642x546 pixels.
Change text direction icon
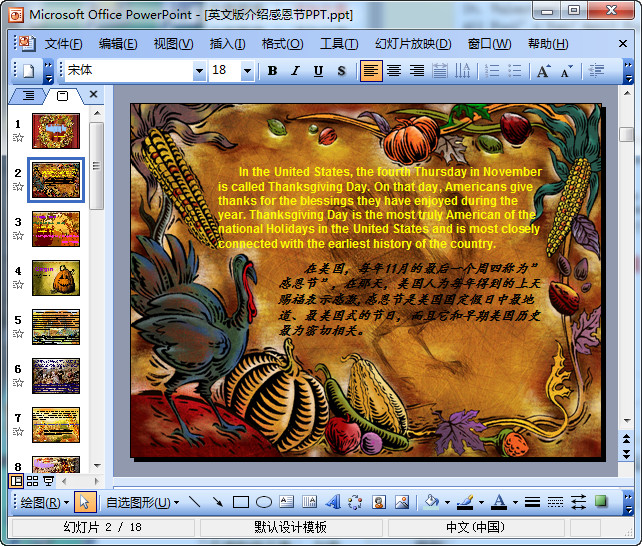(463, 71)
